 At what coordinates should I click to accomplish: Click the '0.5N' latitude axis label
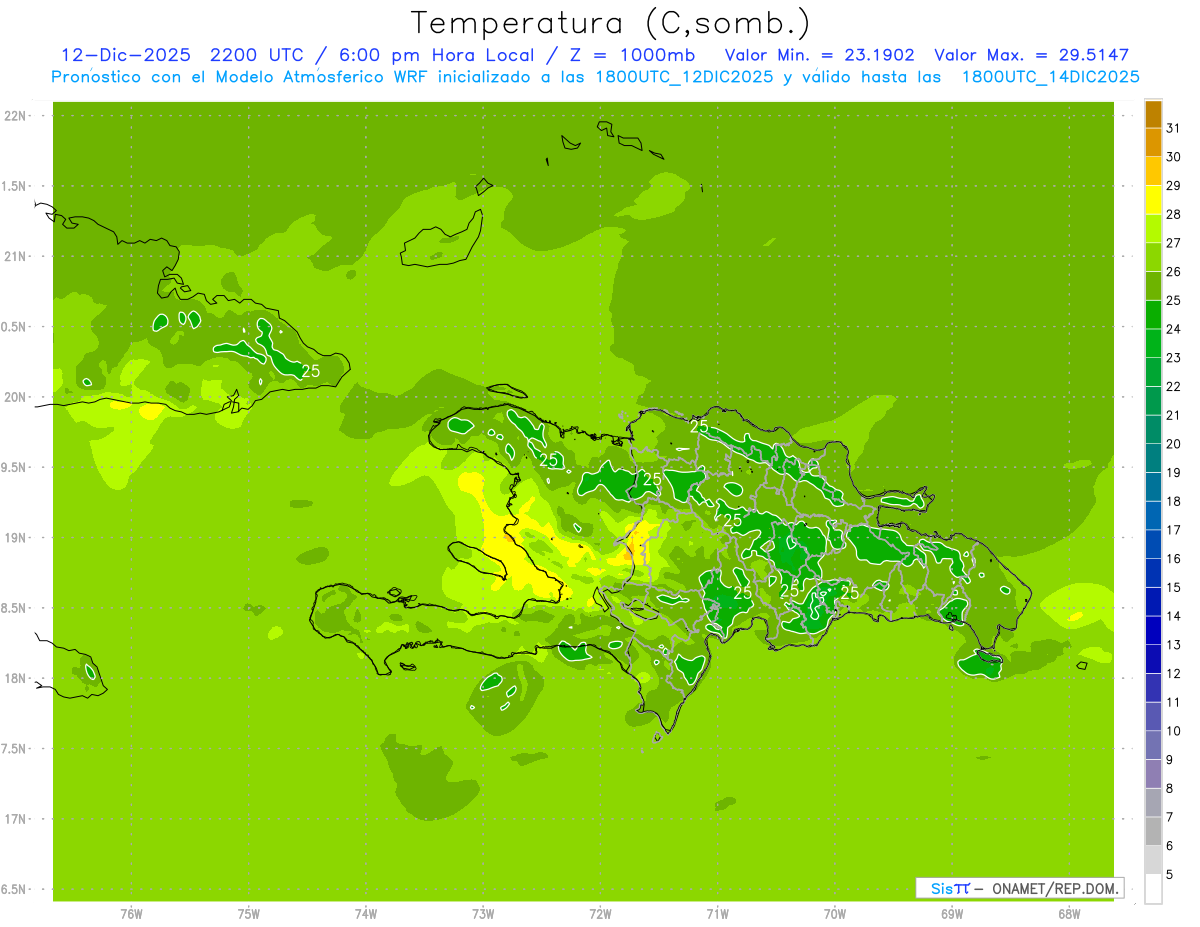click(15, 327)
